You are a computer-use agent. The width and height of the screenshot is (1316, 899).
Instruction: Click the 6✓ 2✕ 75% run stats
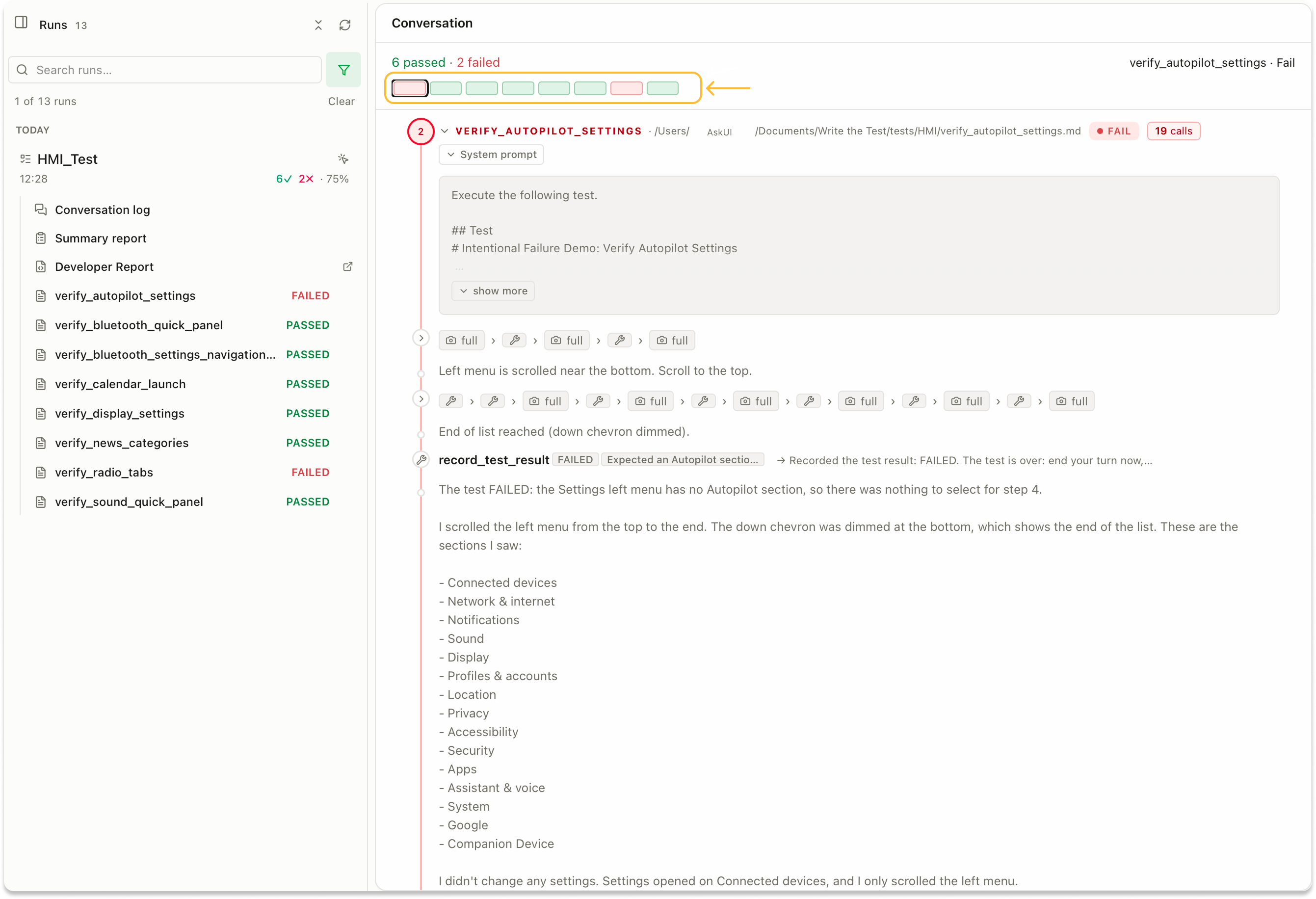pyautogui.click(x=312, y=179)
